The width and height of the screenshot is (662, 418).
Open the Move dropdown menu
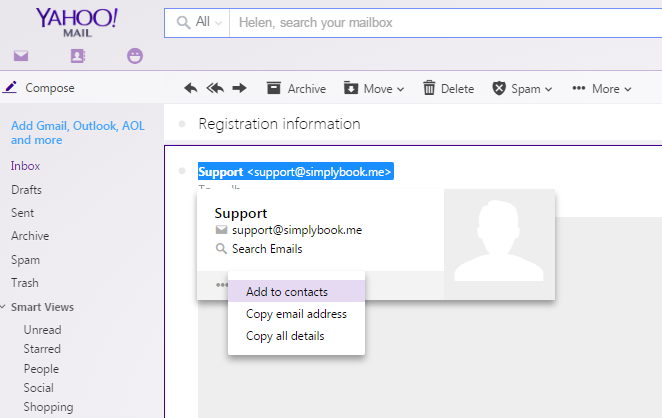374,88
